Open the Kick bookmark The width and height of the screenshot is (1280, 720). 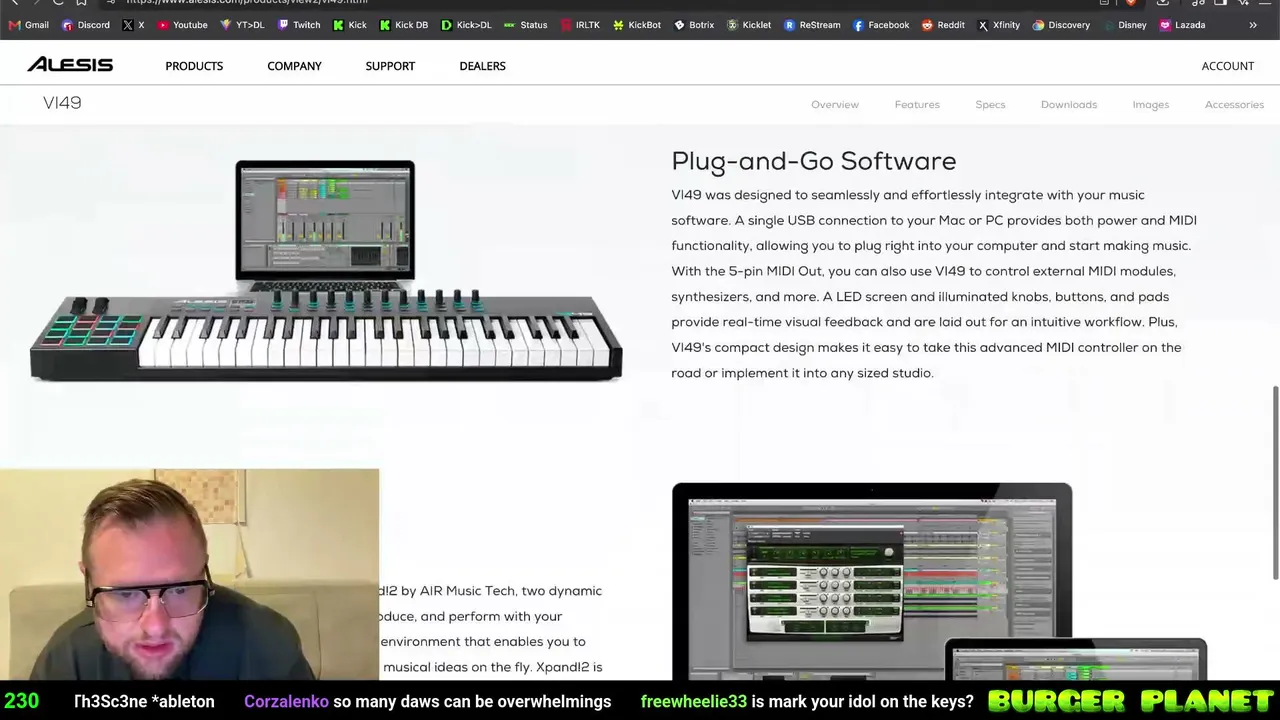click(350, 25)
